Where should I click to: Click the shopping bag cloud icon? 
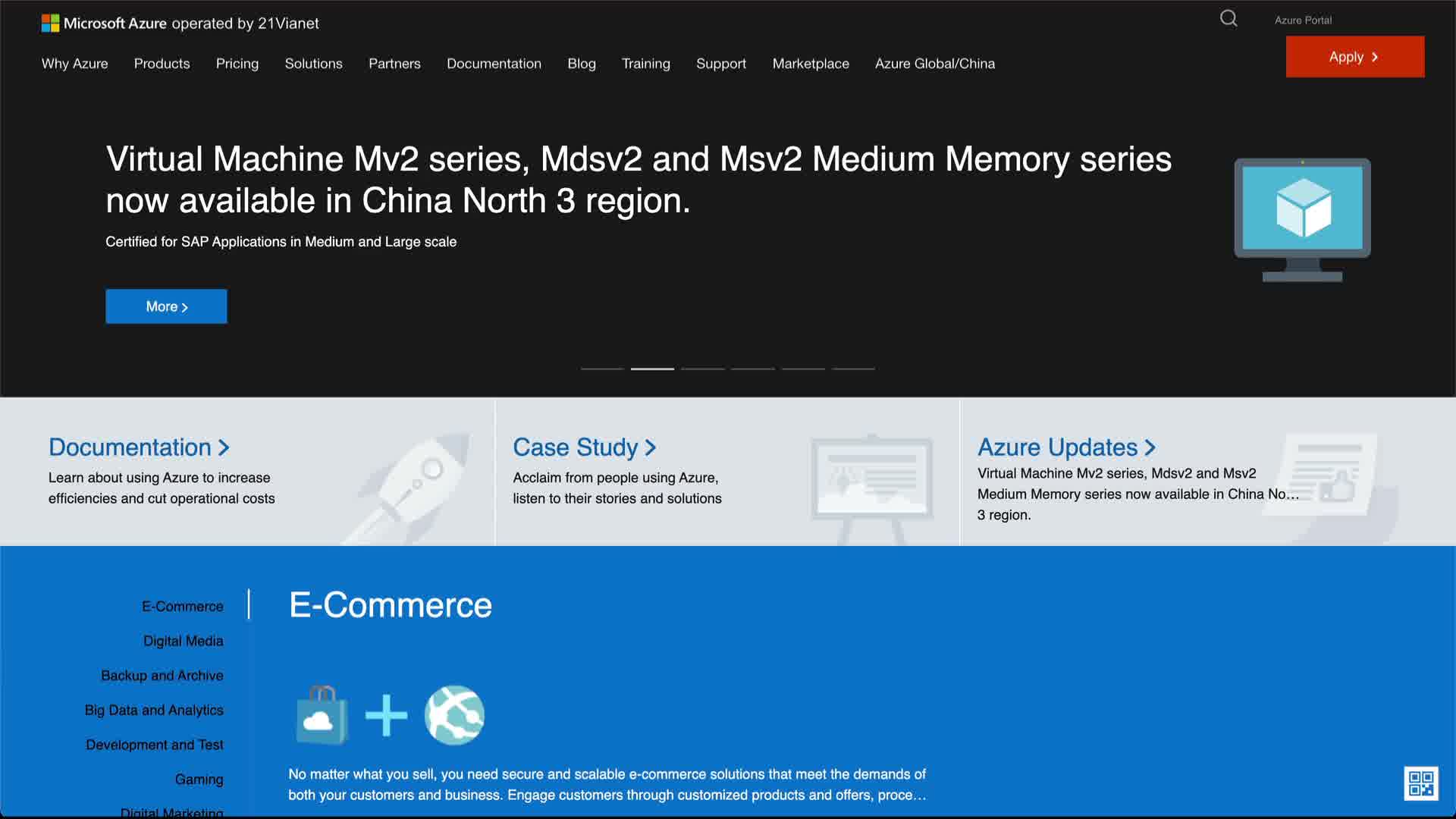(x=322, y=715)
